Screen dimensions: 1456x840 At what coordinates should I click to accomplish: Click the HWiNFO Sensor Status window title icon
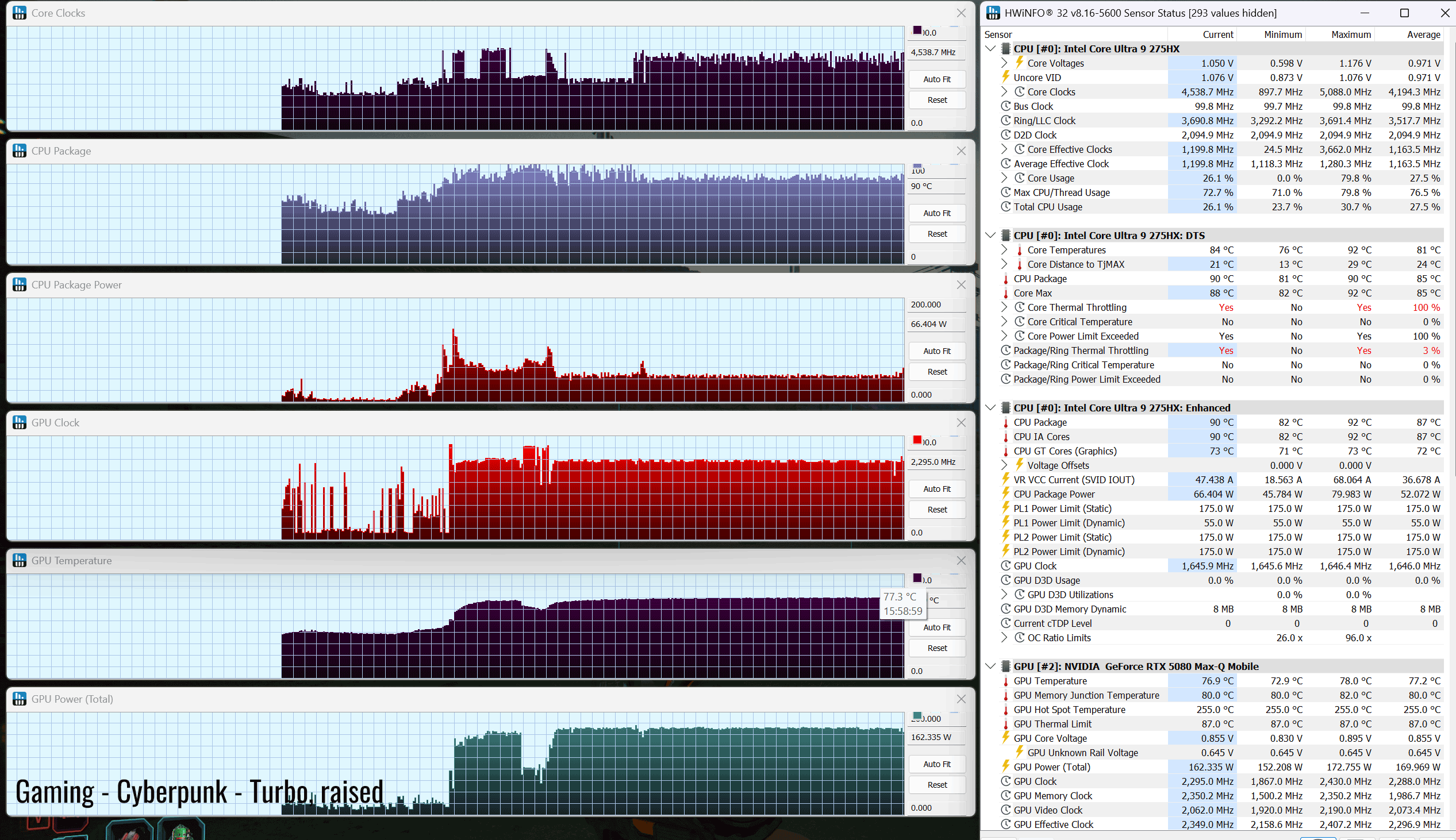click(x=993, y=13)
